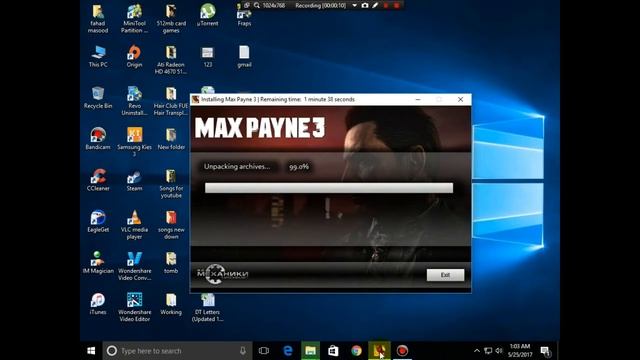Open the Working folder
The width and height of the screenshot is (640, 360).
[x=171, y=304]
